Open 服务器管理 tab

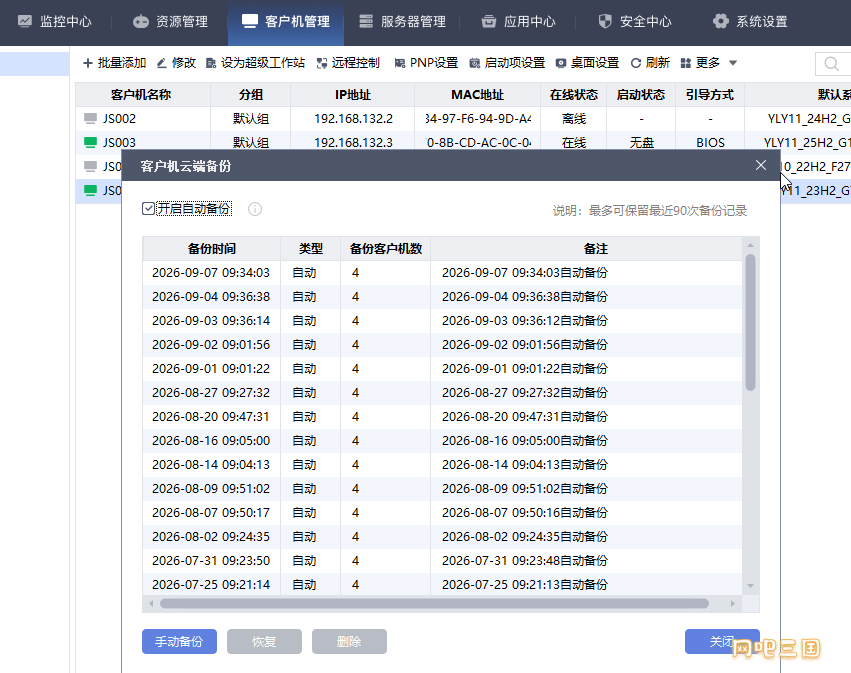pos(402,22)
